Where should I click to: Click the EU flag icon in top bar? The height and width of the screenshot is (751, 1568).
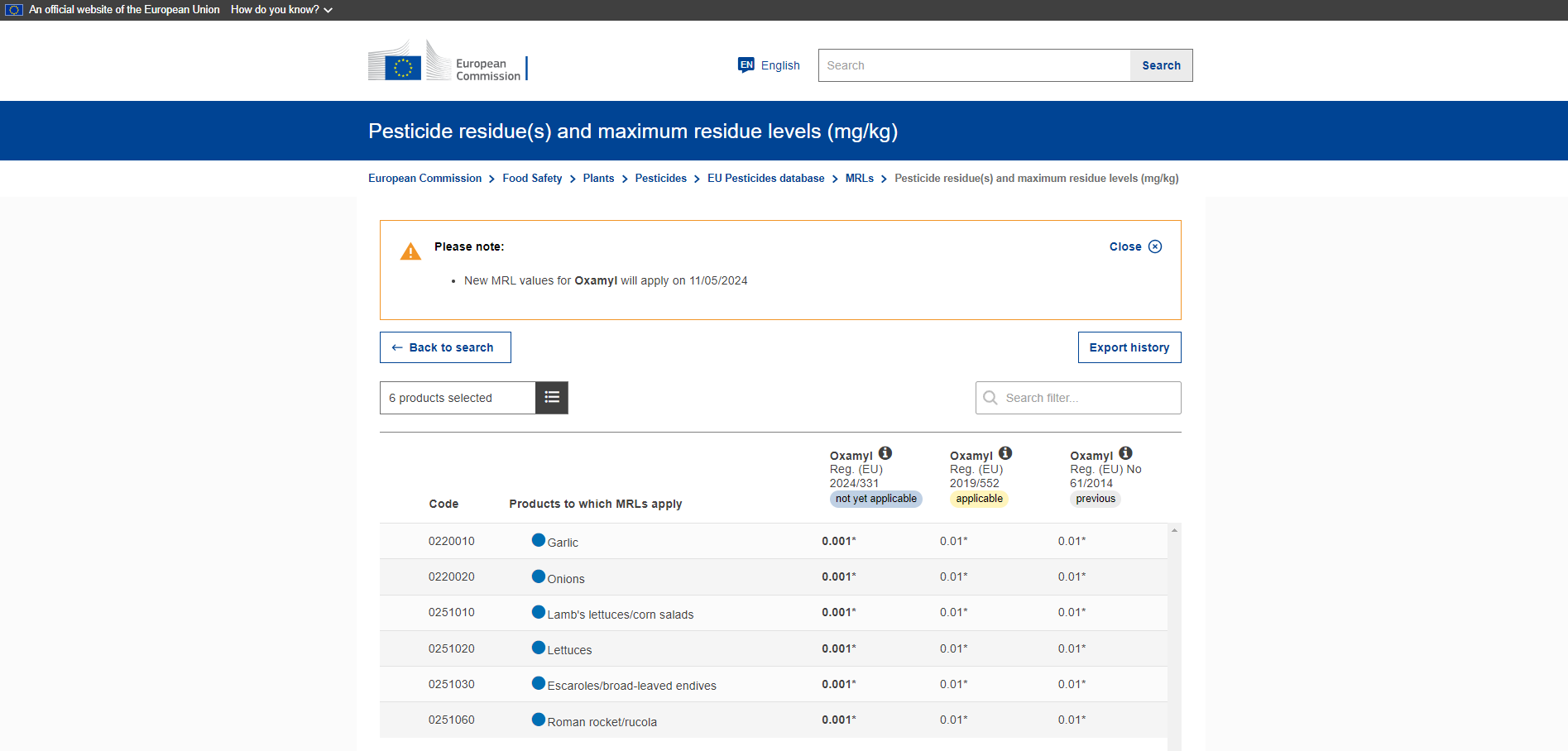14,10
